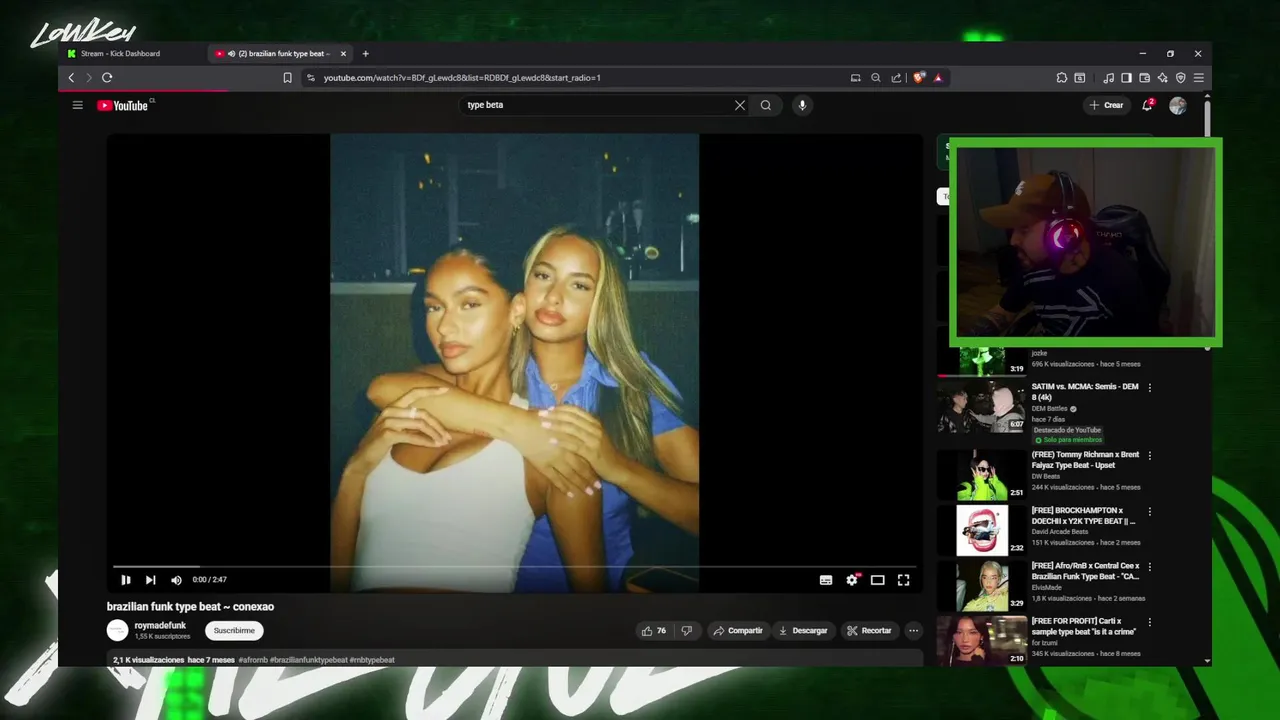Open the YouTube hamburger guide menu
Screen dimensions: 1280x720
(77, 105)
